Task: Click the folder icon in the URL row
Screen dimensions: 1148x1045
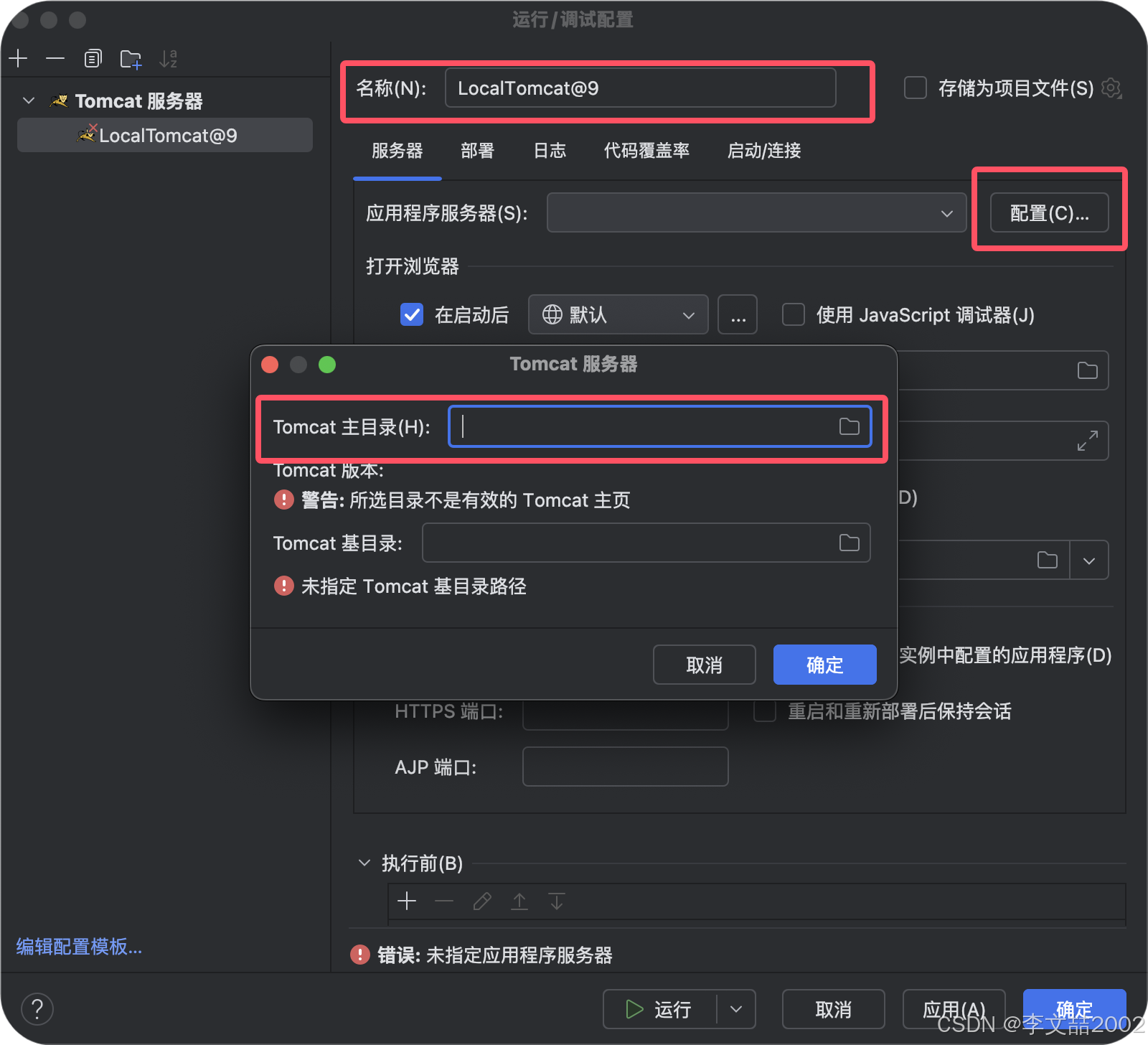Action: point(1088,370)
